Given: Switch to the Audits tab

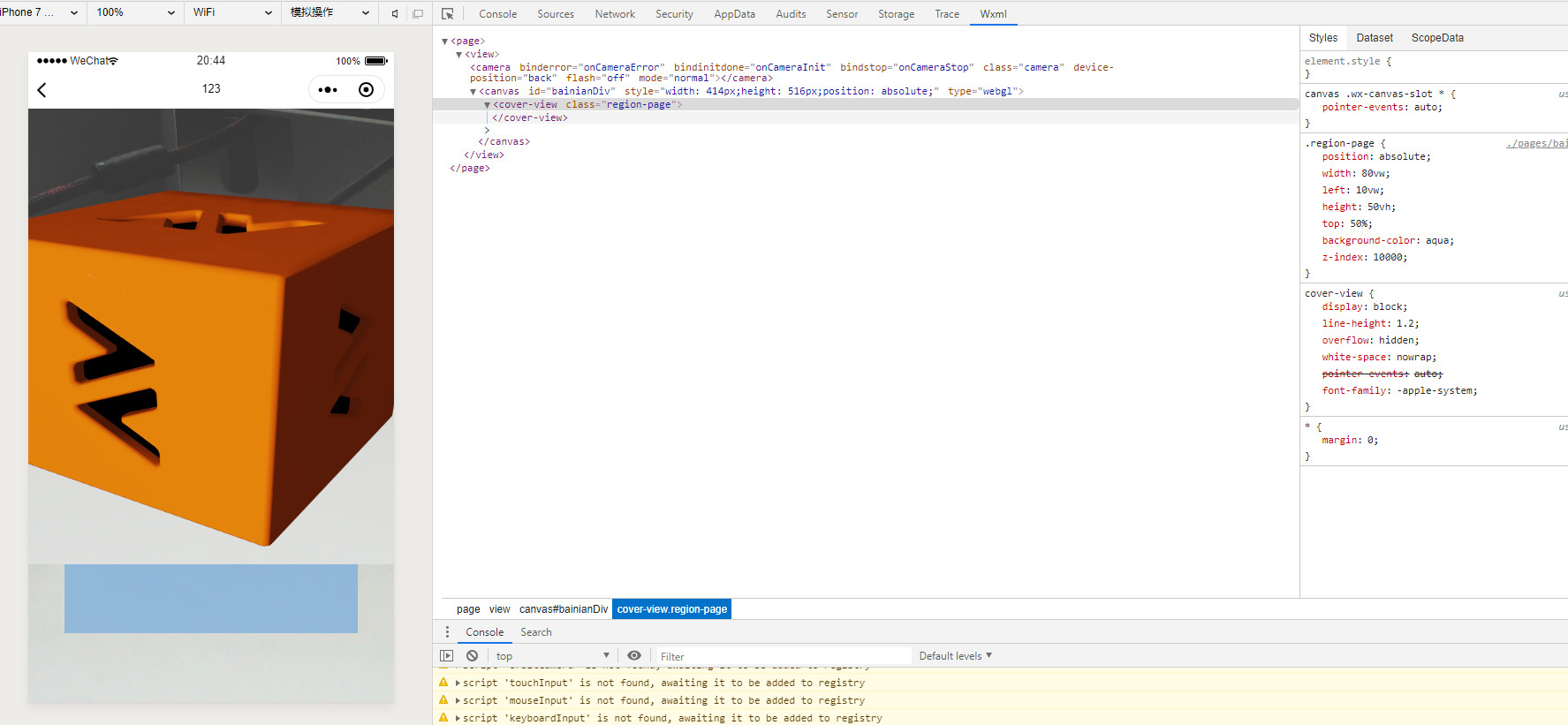Looking at the screenshot, I should click(791, 14).
